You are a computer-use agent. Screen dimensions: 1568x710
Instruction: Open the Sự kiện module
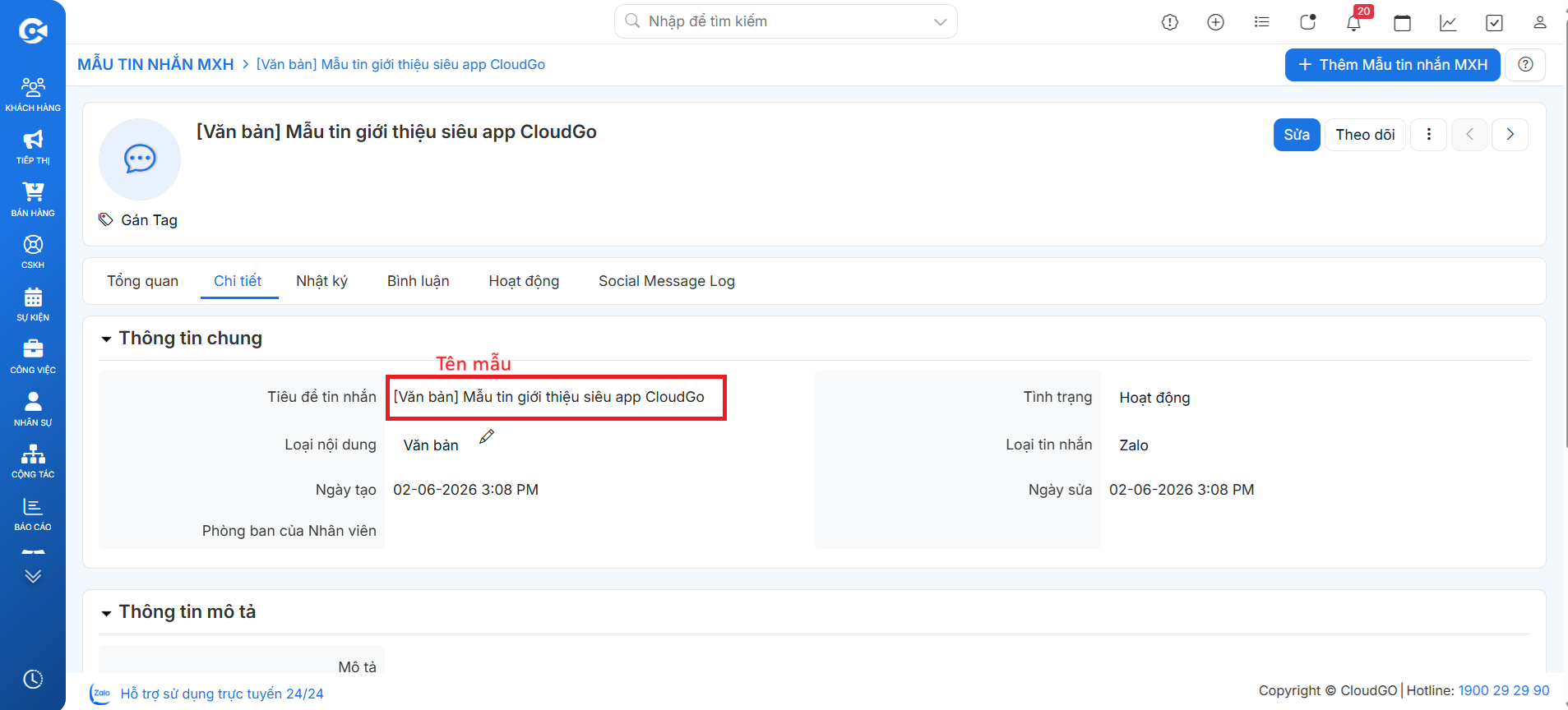(x=33, y=304)
